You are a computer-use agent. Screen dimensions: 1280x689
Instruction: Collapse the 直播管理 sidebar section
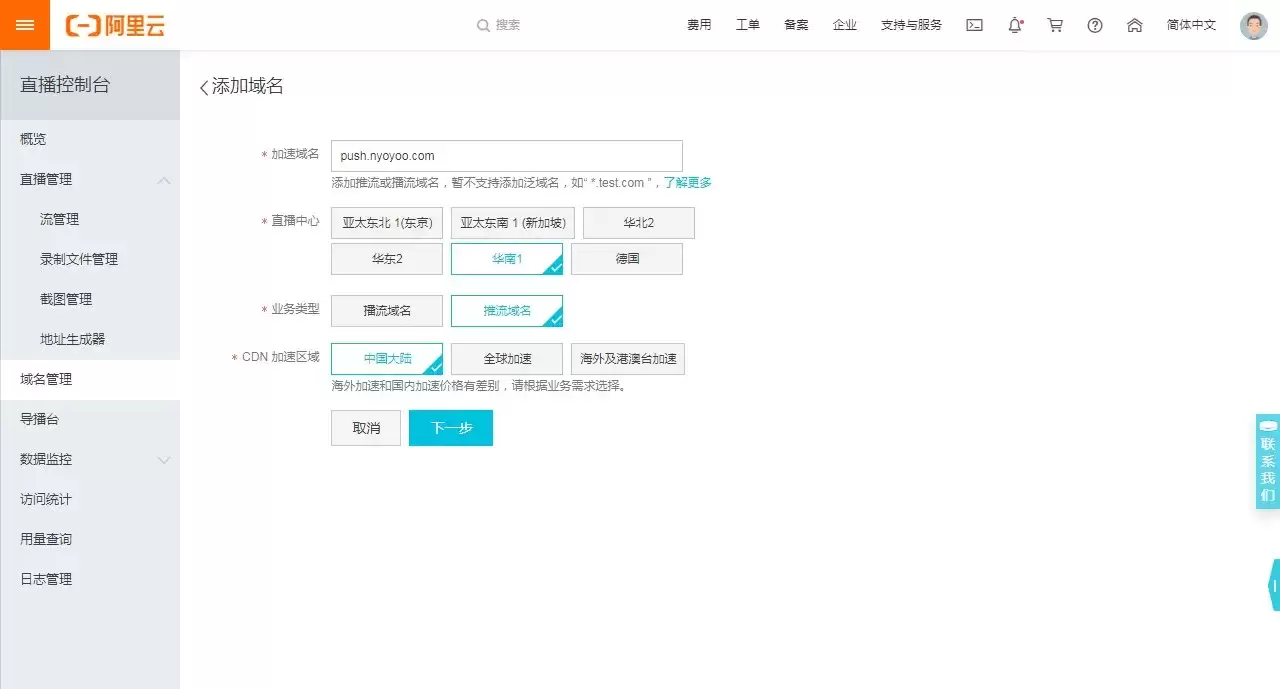point(164,180)
